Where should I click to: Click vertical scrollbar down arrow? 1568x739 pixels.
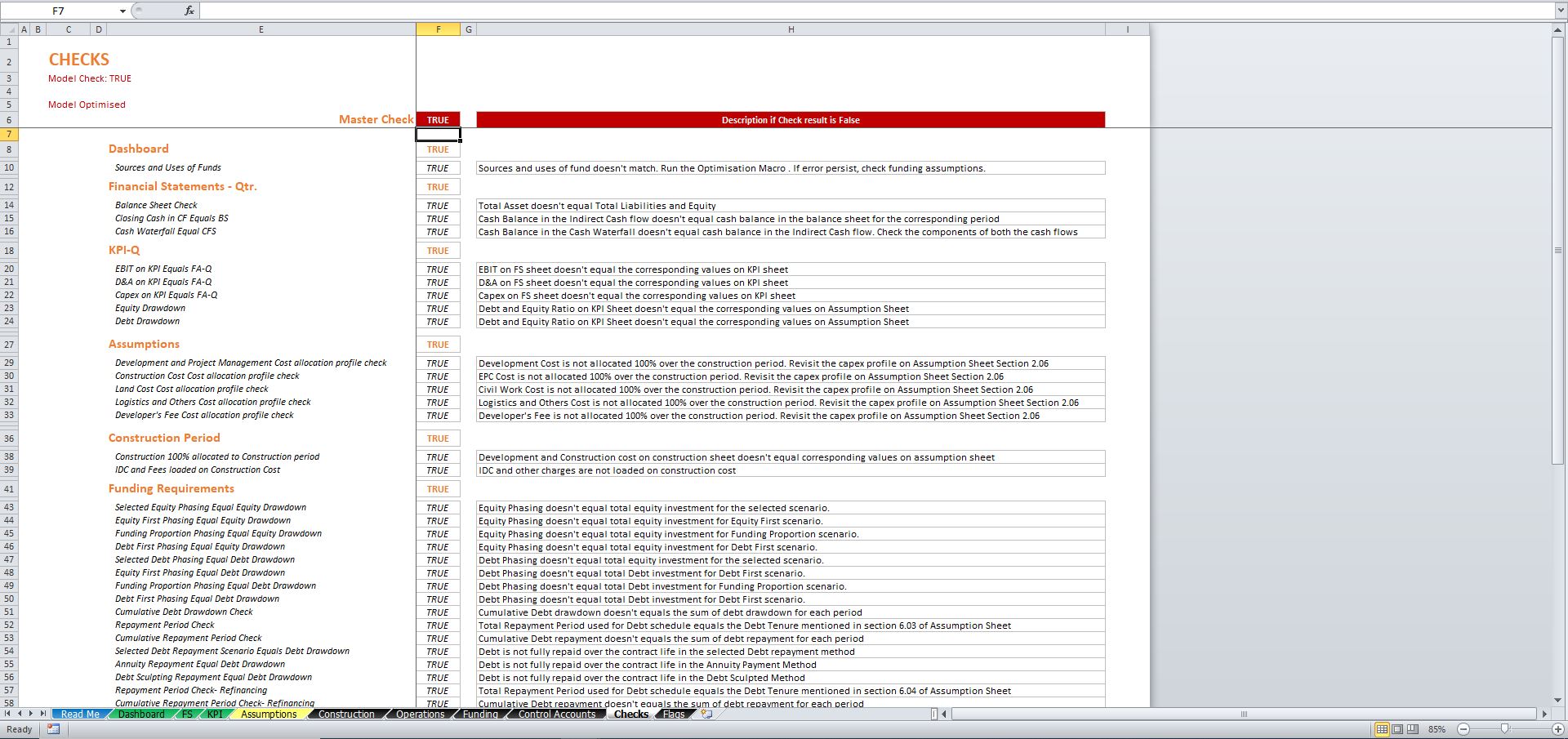click(x=1559, y=700)
